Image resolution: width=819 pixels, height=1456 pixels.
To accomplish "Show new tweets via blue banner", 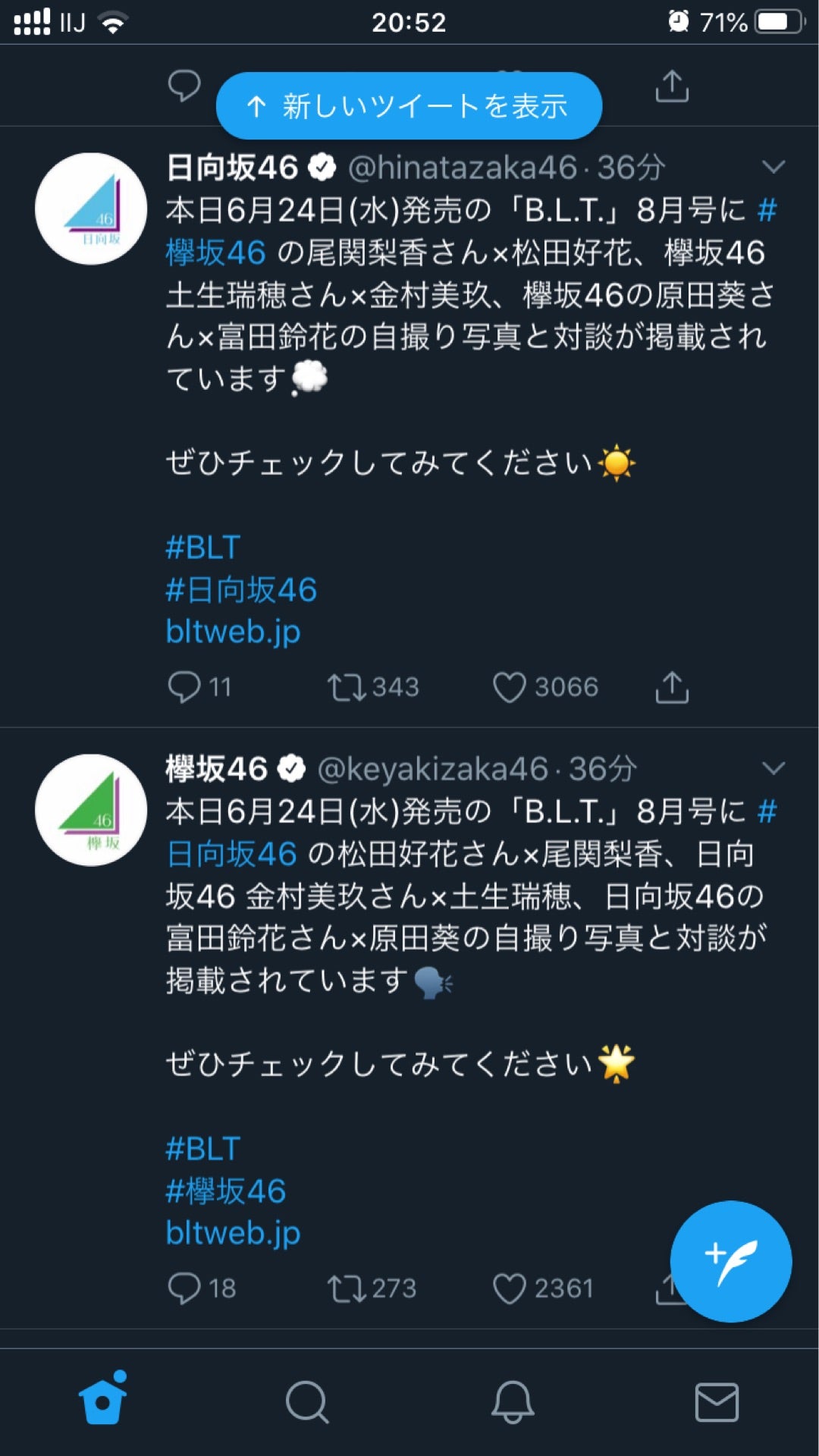I will click(x=409, y=106).
